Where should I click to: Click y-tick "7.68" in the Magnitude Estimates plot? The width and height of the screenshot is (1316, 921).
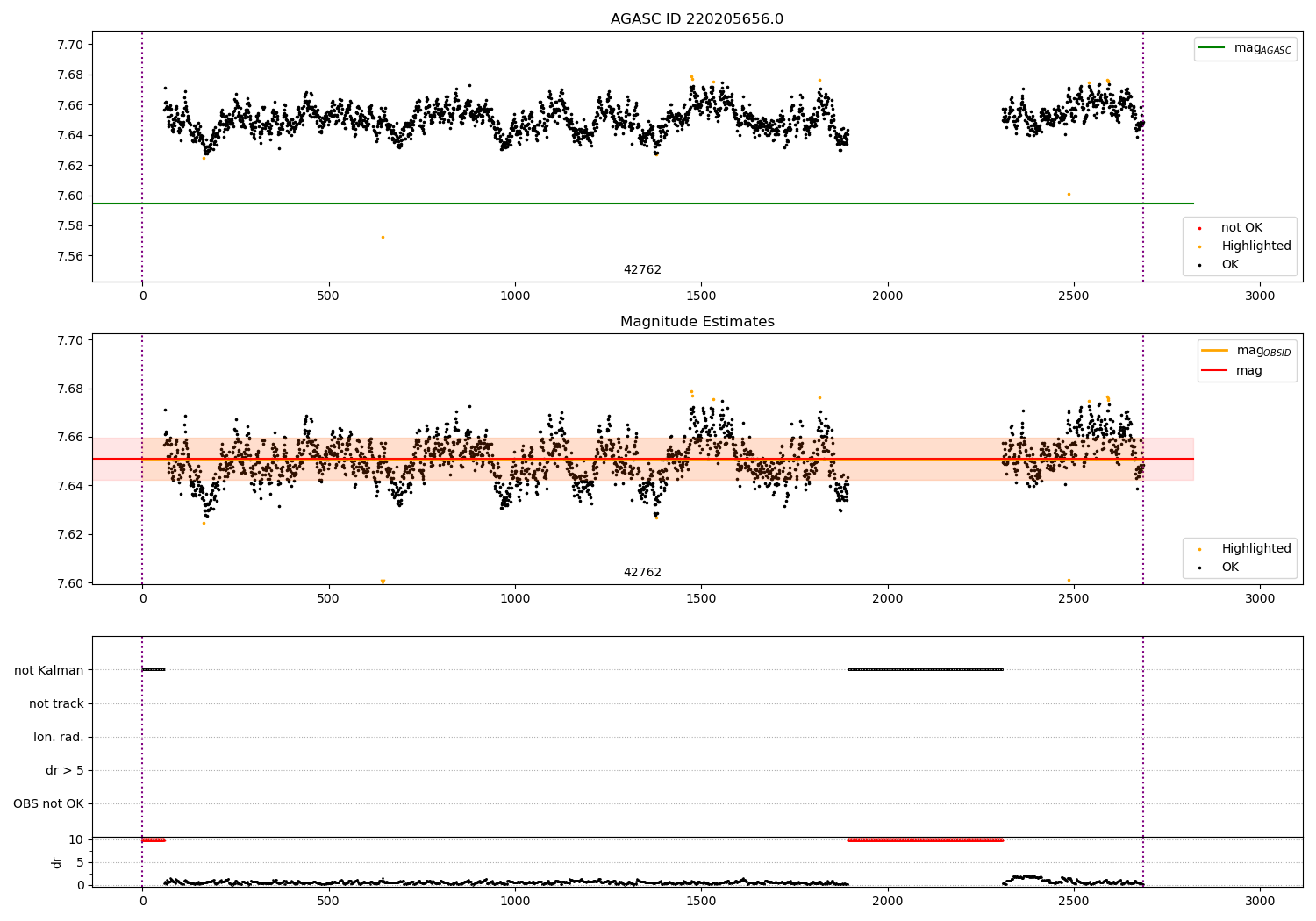(x=69, y=389)
